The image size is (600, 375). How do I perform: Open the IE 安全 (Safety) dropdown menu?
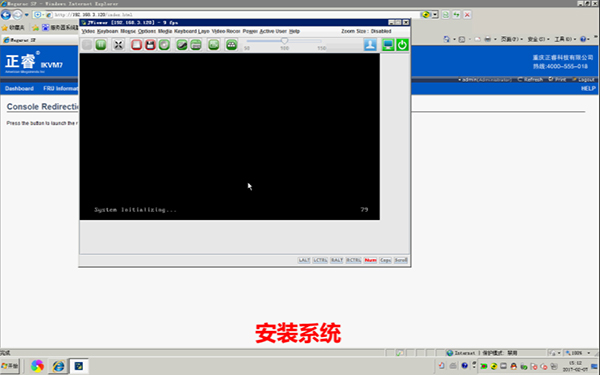(x=538, y=39)
